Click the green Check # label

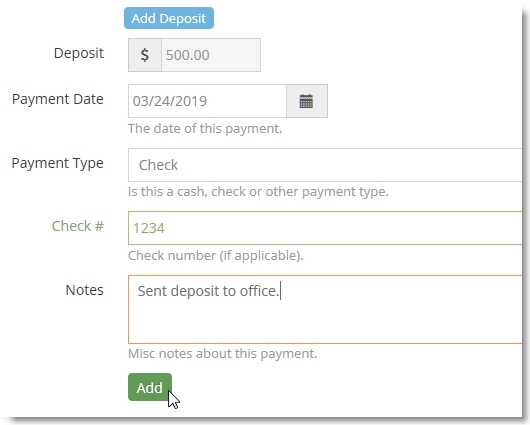(x=78, y=226)
